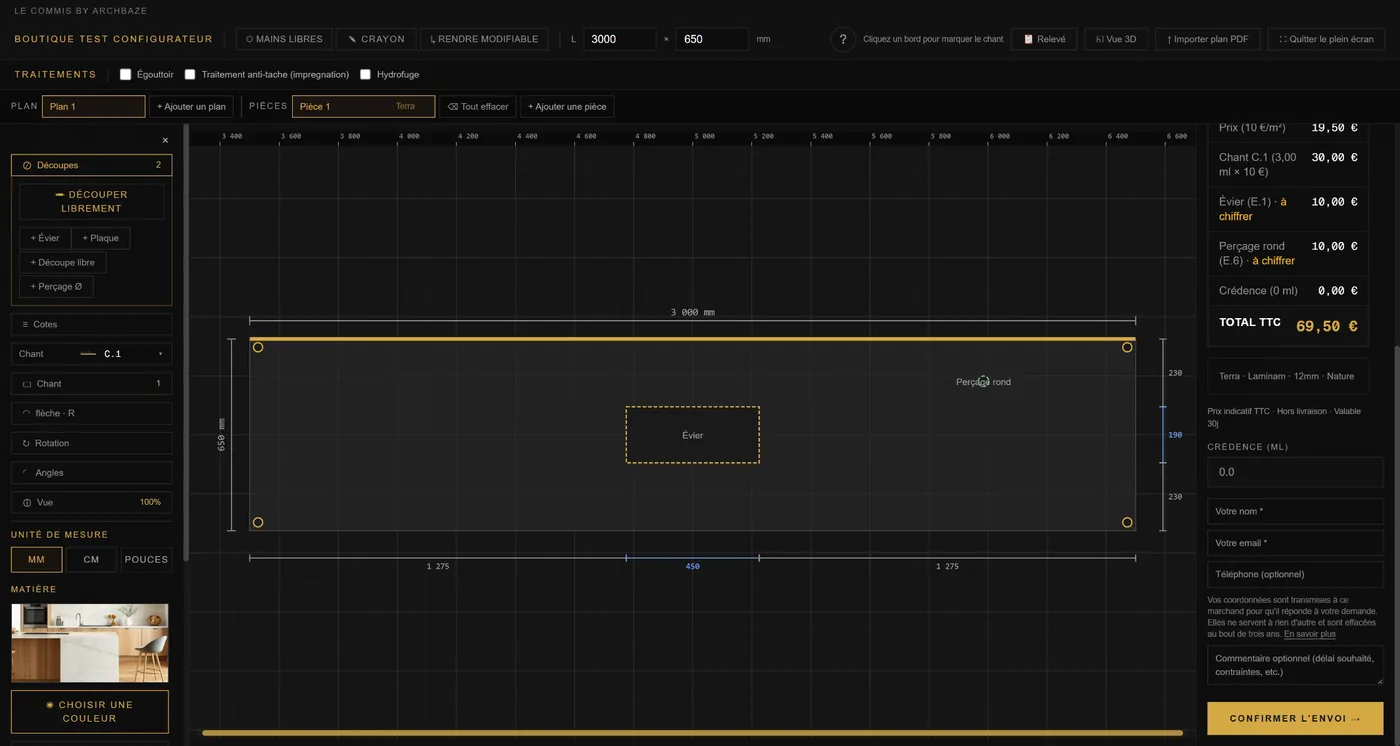Screen dimensions: 1400x746
Task: Select Pièce 1 Terra tab
Action: coord(364,106)
